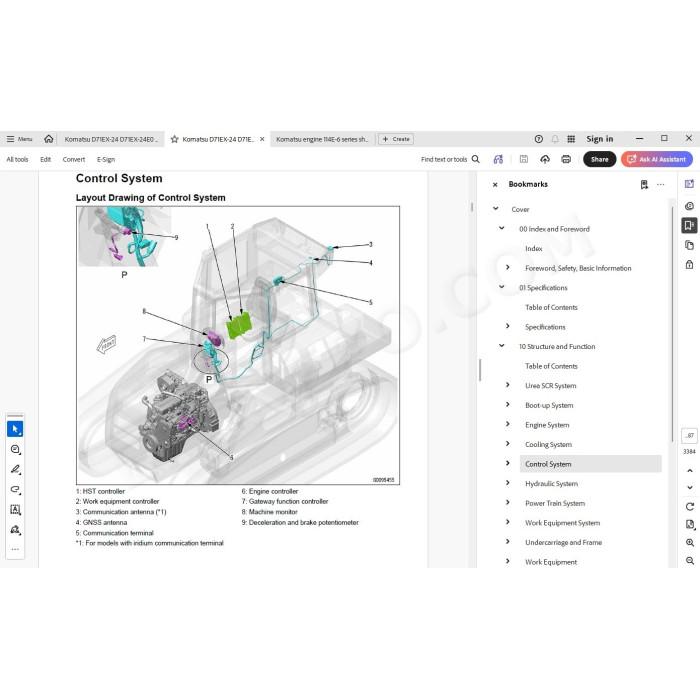The image size is (700, 700).
Task: Expand Foreword, Safety, Basic Information bookmark
Action: [508, 267]
